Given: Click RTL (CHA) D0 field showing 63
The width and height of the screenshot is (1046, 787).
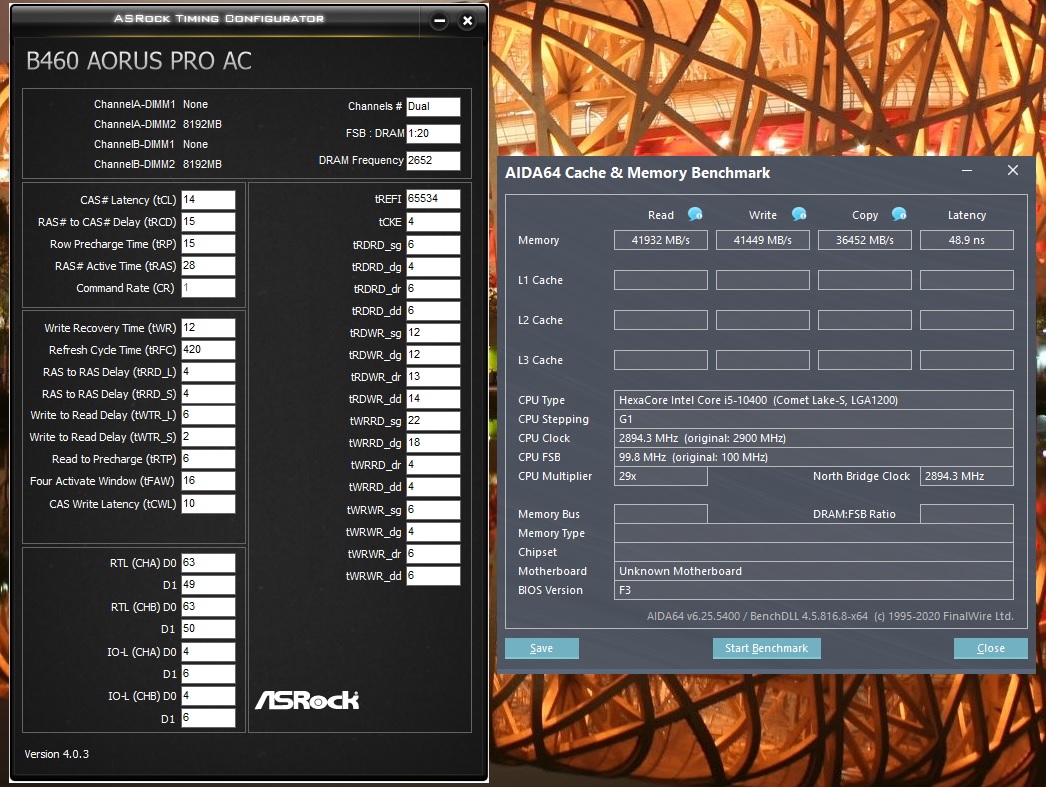Looking at the screenshot, I should pos(208,564).
